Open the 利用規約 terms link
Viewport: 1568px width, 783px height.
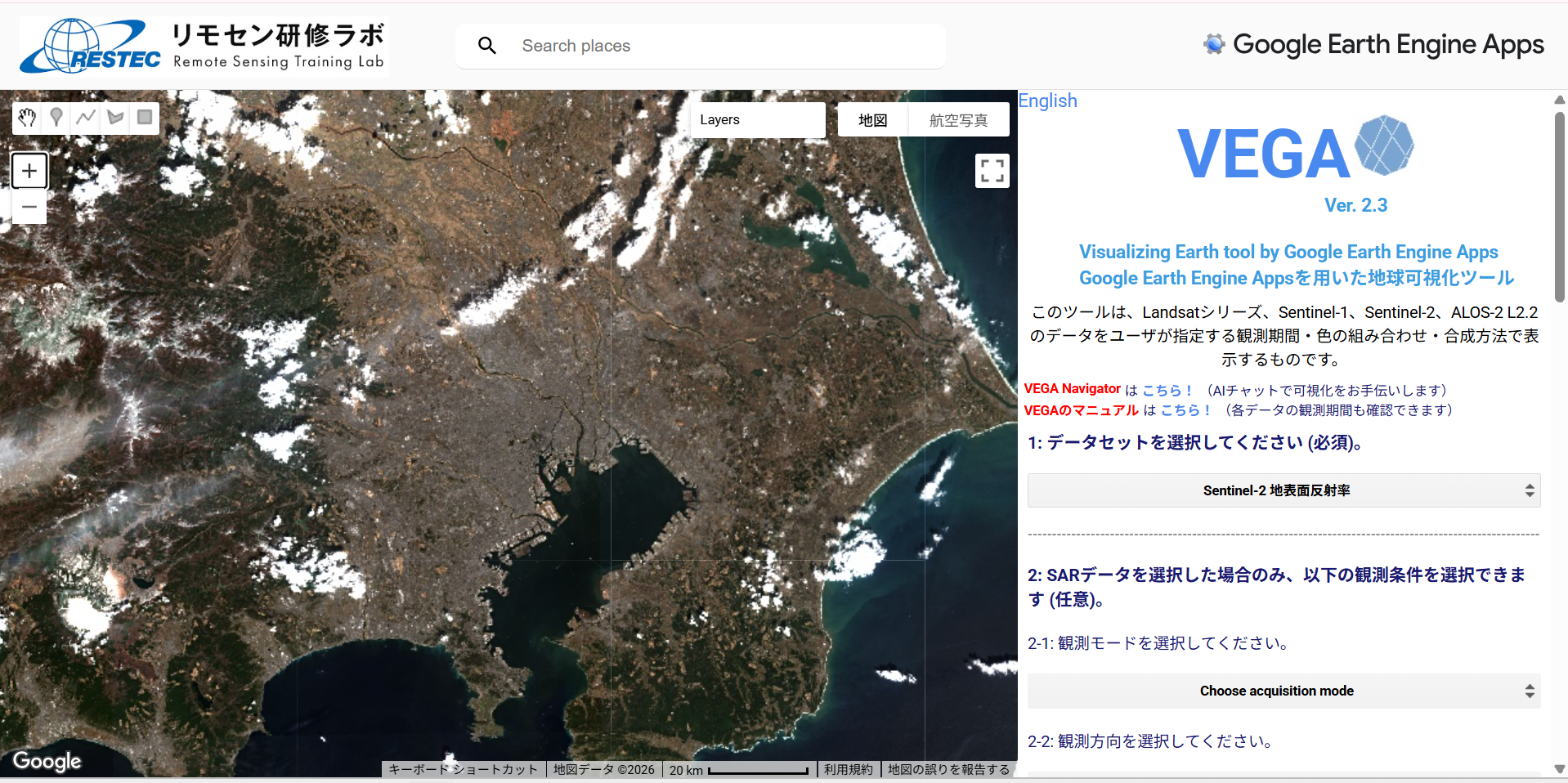pos(848,769)
